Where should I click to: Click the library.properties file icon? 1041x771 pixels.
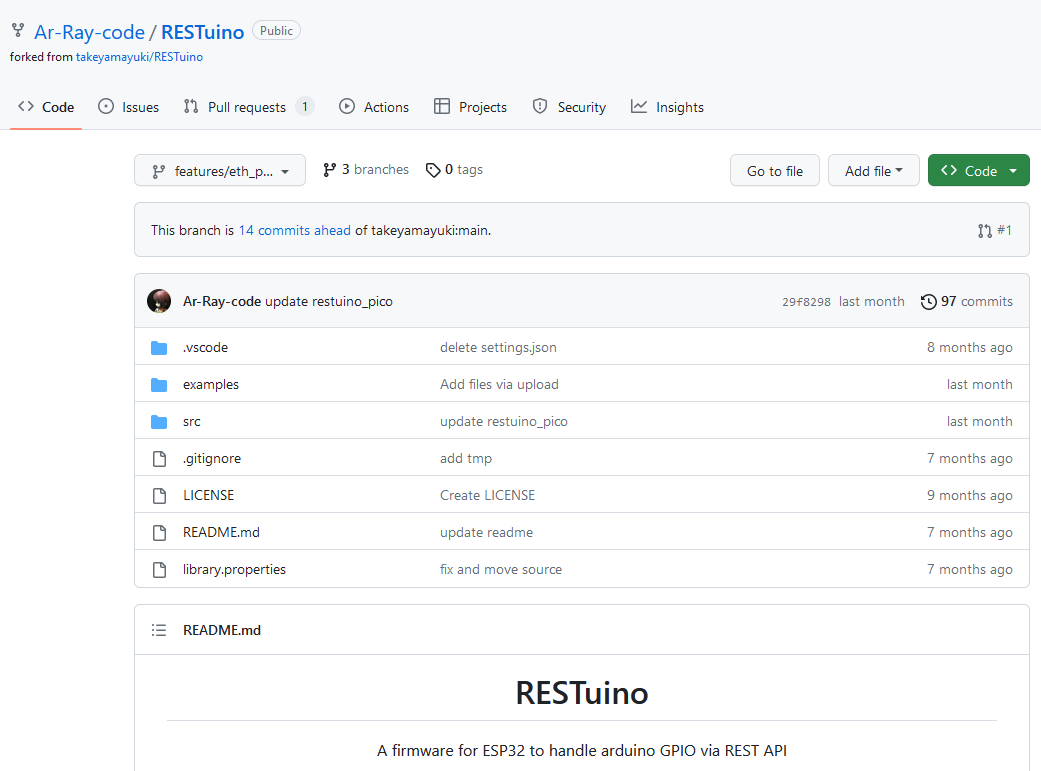[x=159, y=569]
